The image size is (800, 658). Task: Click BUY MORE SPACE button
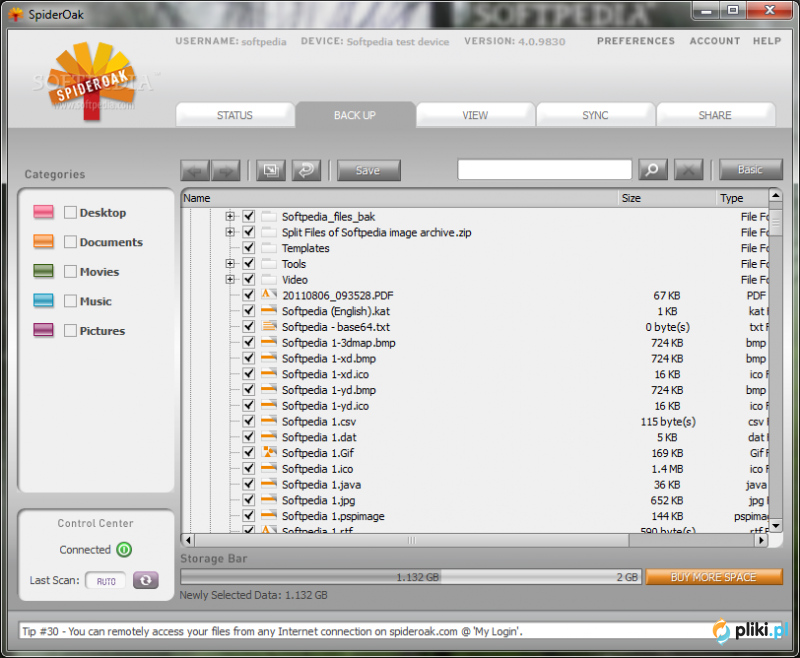714,577
